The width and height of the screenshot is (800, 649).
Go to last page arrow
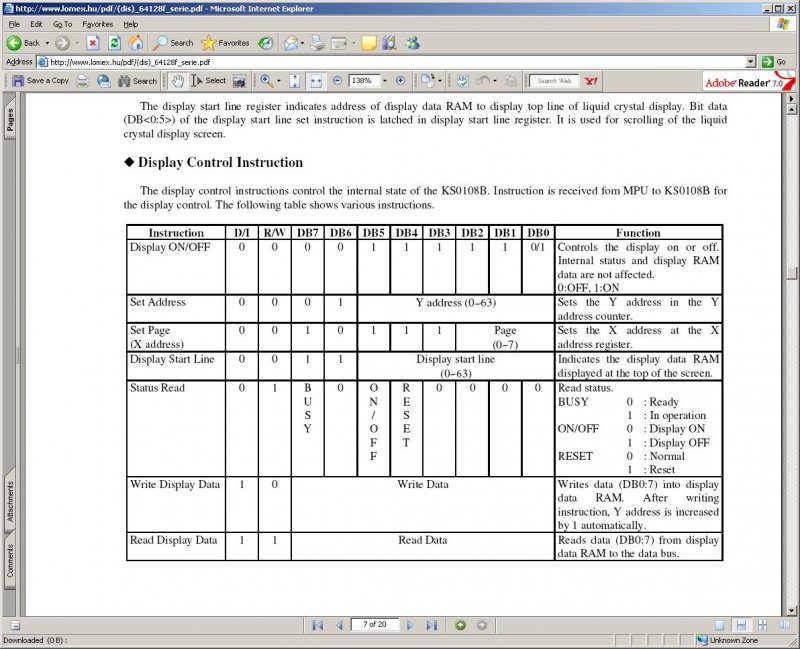[432, 625]
